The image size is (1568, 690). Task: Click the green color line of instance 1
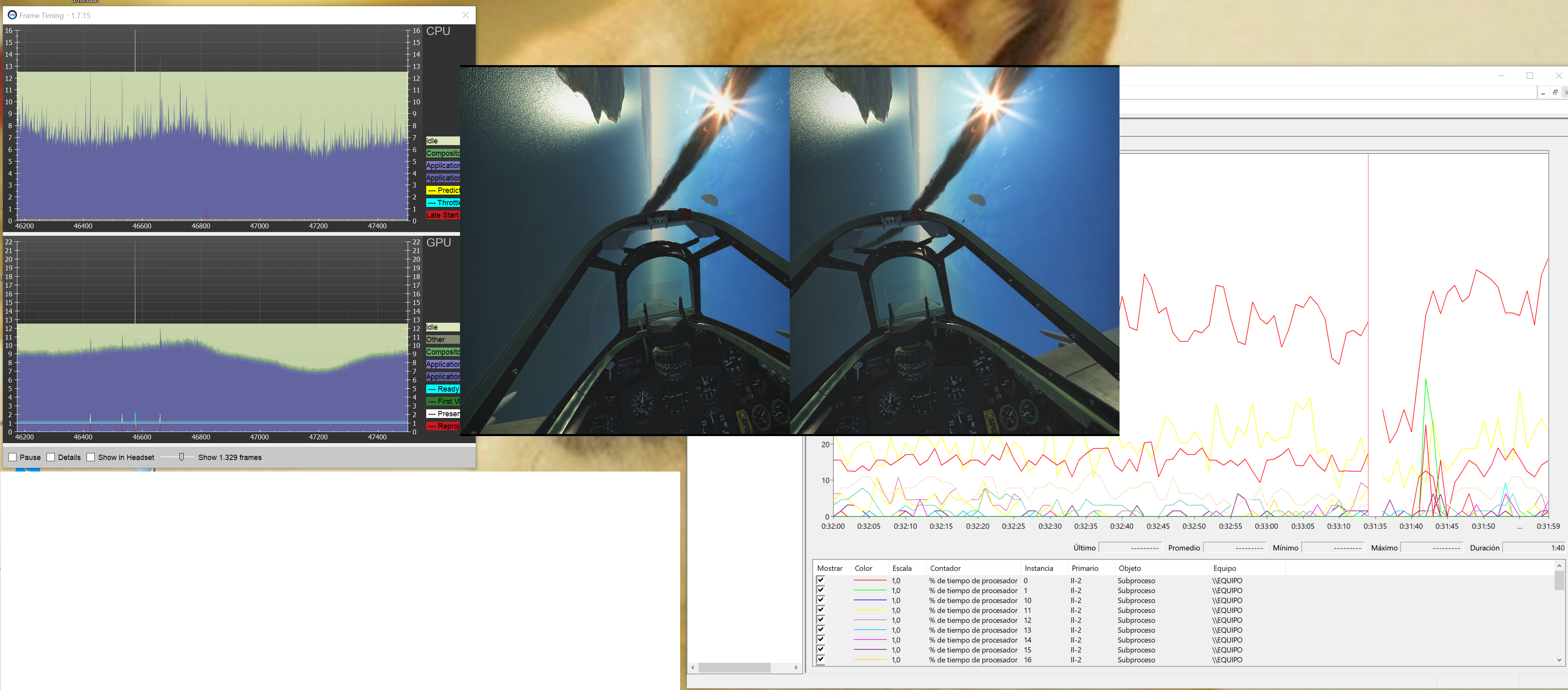870,590
